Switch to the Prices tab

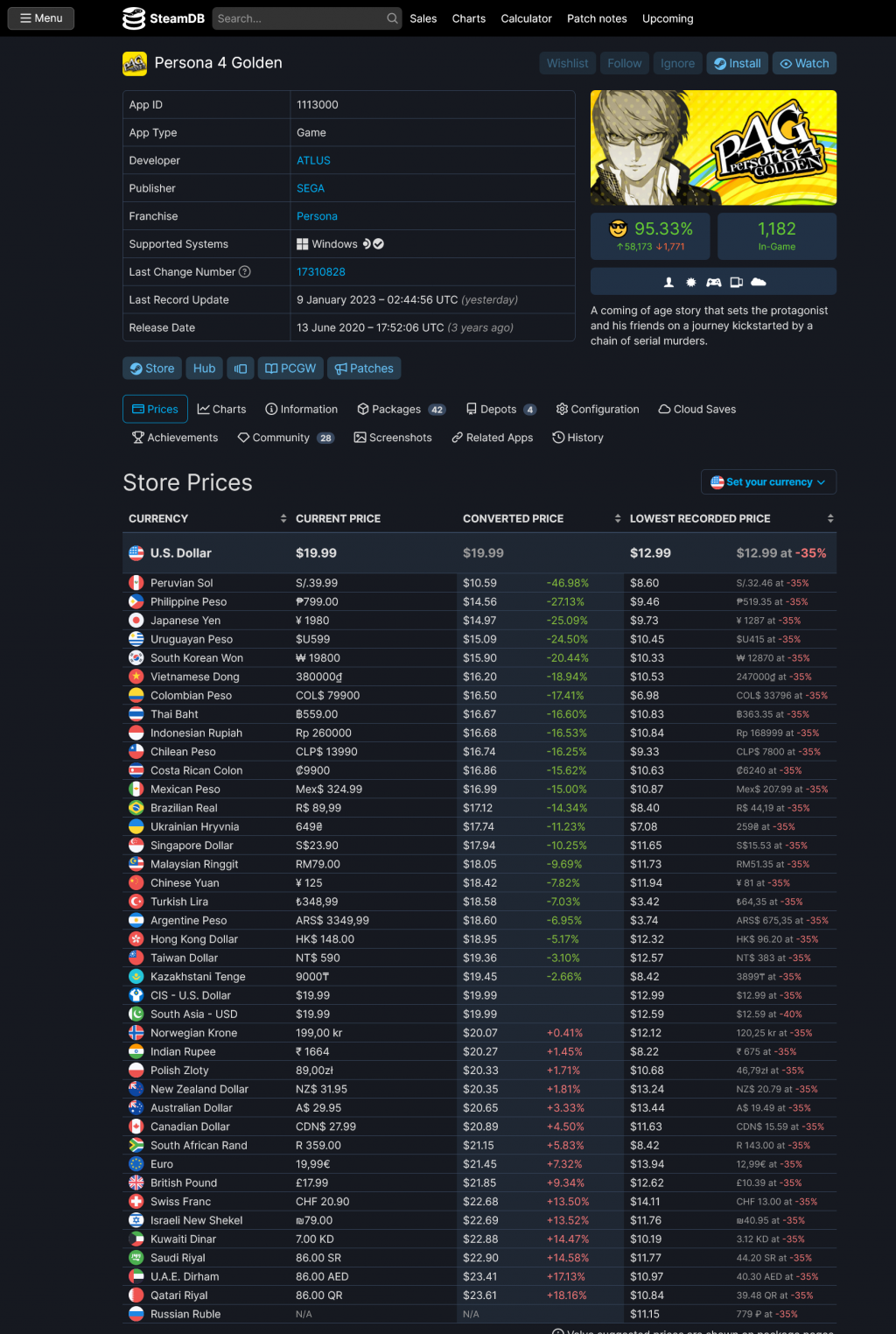[x=155, y=409]
